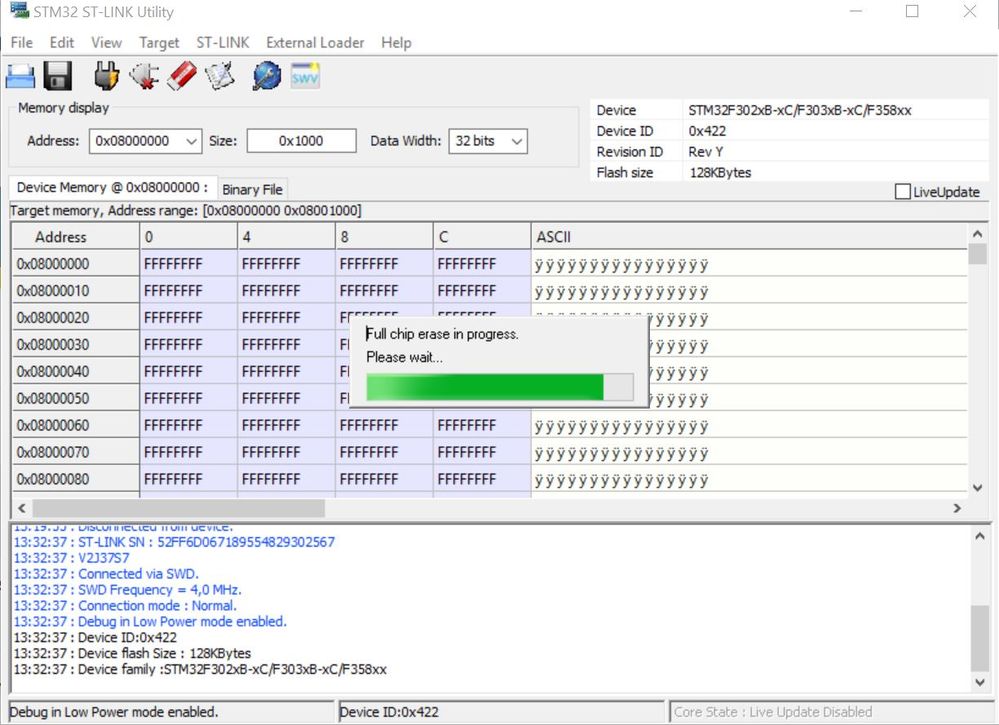
Task: Select address cell 0x08000080 in memory table
Action: click(76, 478)
